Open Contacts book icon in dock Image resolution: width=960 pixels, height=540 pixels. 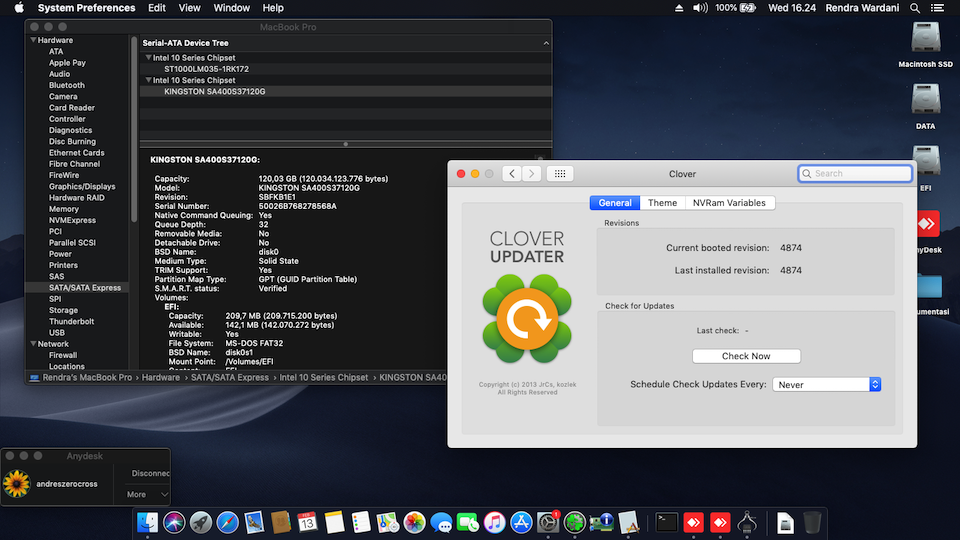(x=280, y=522)
